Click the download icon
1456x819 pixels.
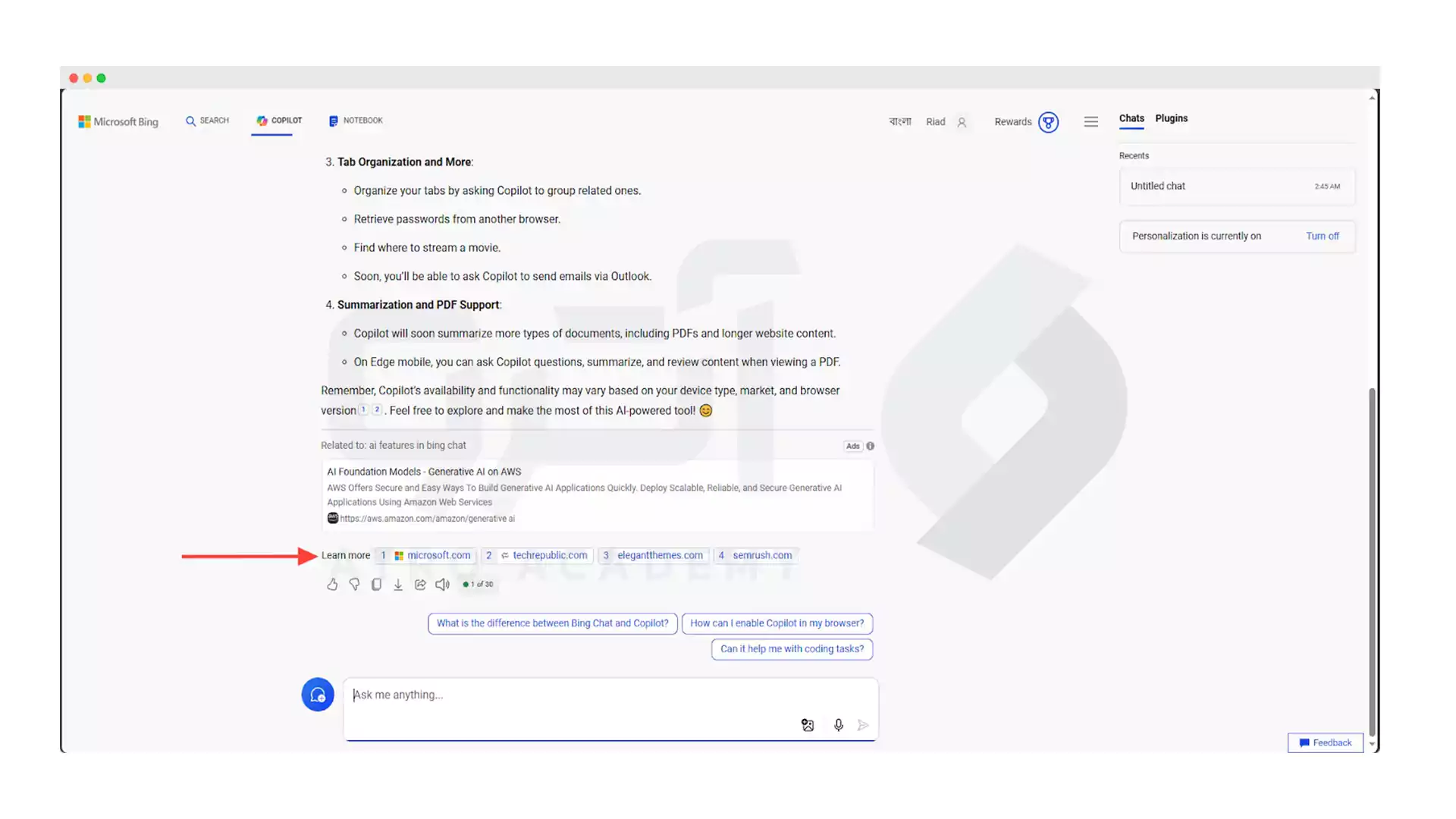coord(398,584)
